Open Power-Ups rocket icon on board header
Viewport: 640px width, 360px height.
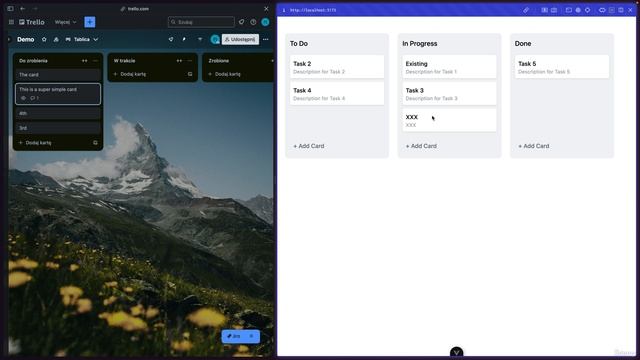[x=171, y=40]
